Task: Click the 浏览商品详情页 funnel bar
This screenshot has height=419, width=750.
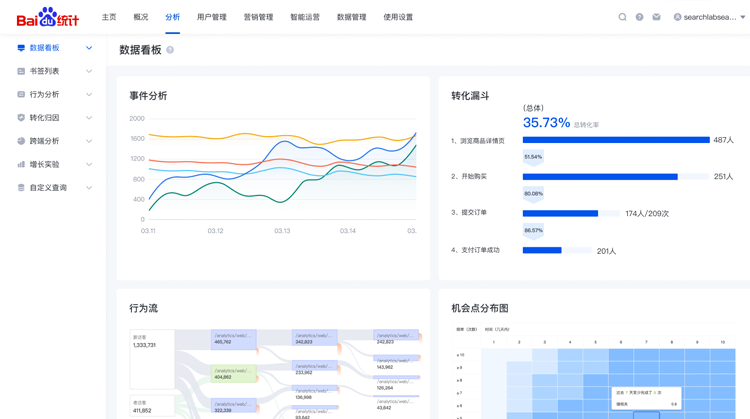Action: tap(616, 140)
